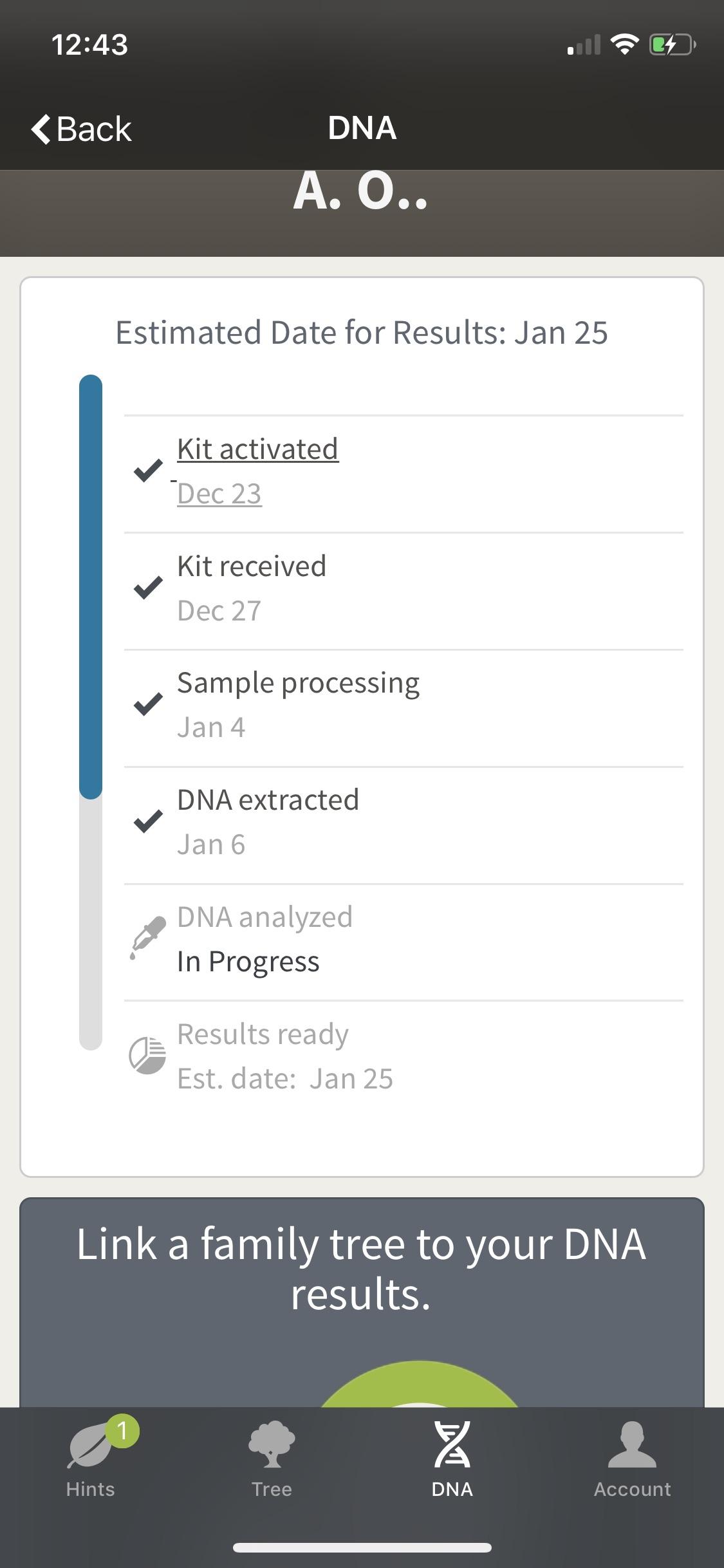
Task: Tap the Dec 23 date link
Action: point(219,494)
